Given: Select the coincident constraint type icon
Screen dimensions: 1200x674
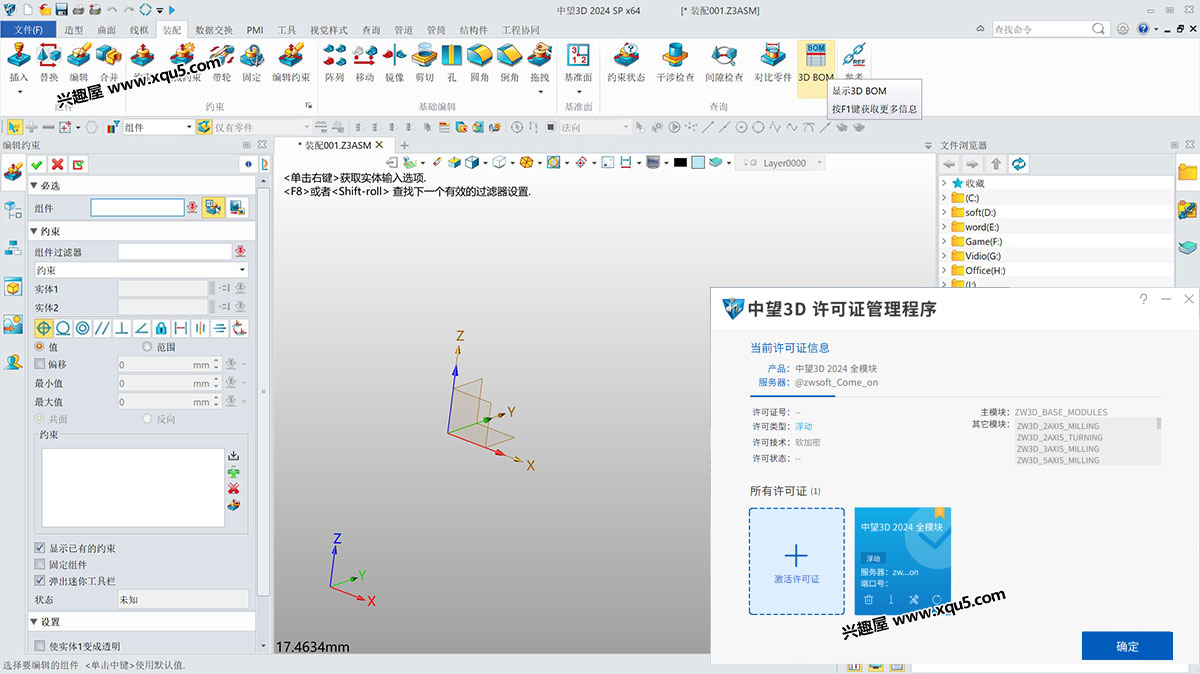Looking at the screenshot, I should click(44, 328).
